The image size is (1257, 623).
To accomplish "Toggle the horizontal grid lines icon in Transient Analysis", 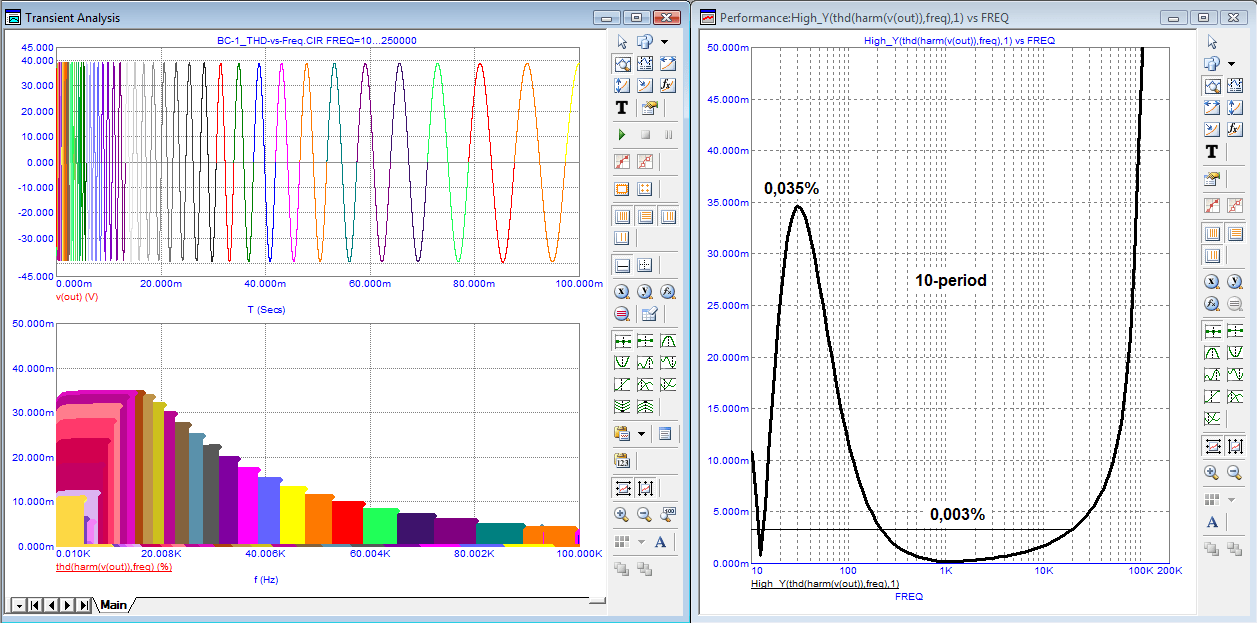I will [x=645, y=215].
